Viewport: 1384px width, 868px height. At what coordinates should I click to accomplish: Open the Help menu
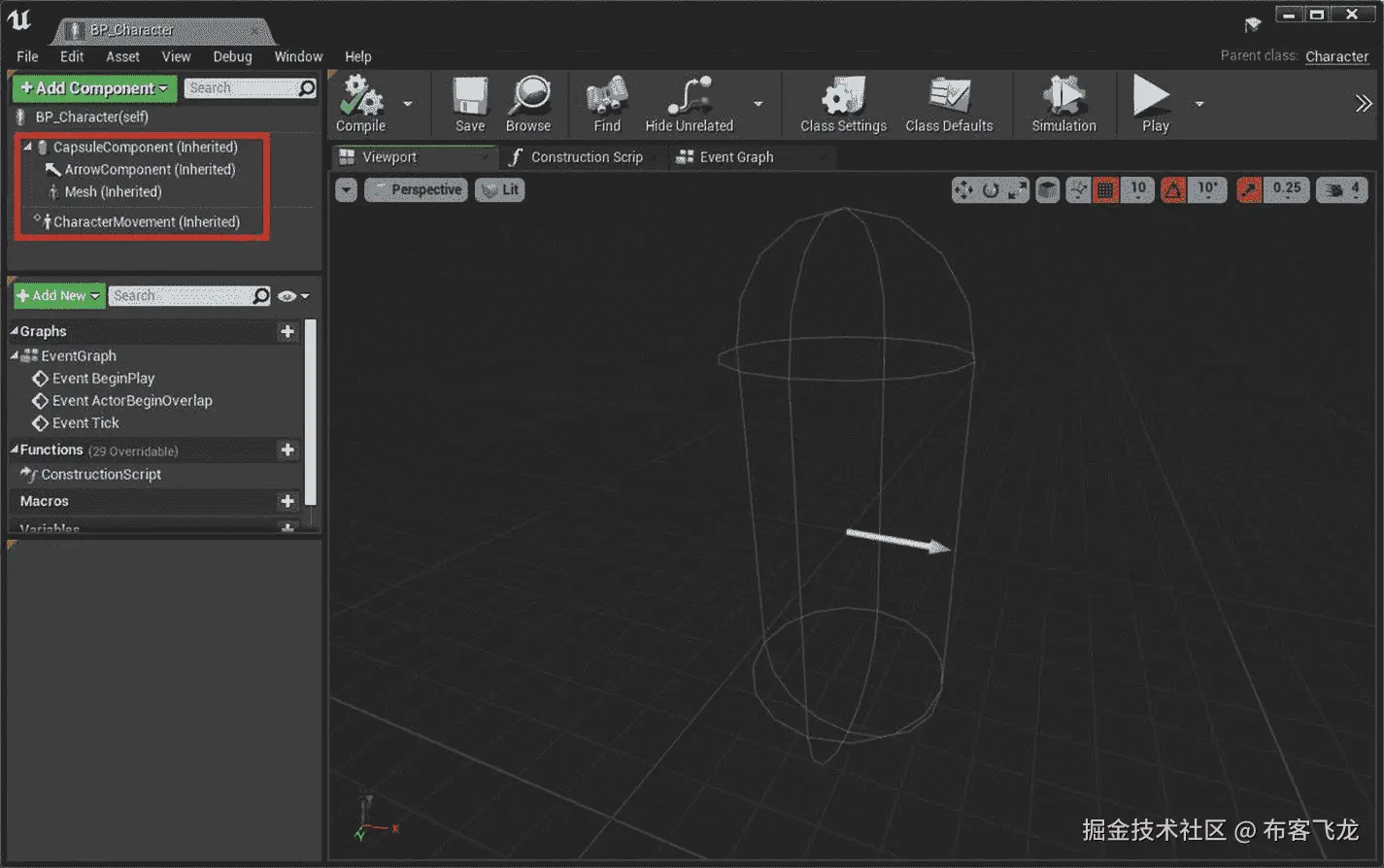pyautogui.click(x=358, y=56)
